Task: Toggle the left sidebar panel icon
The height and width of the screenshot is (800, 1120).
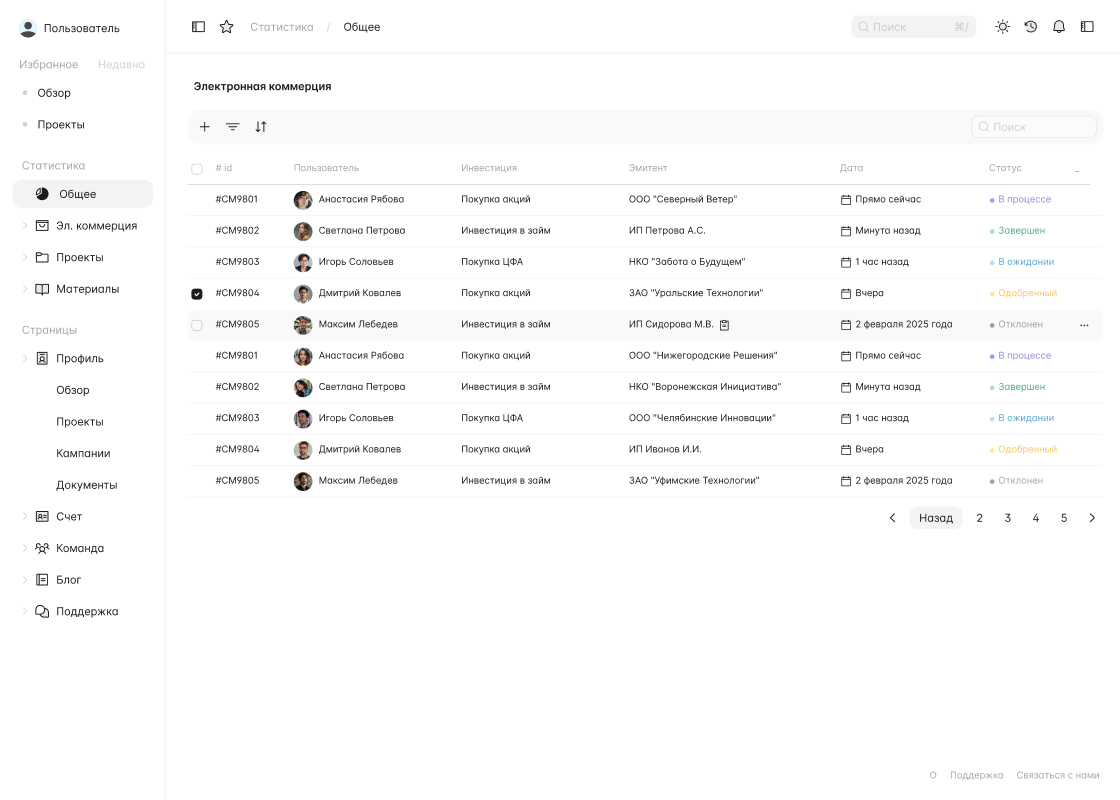Action: (198, 27)
